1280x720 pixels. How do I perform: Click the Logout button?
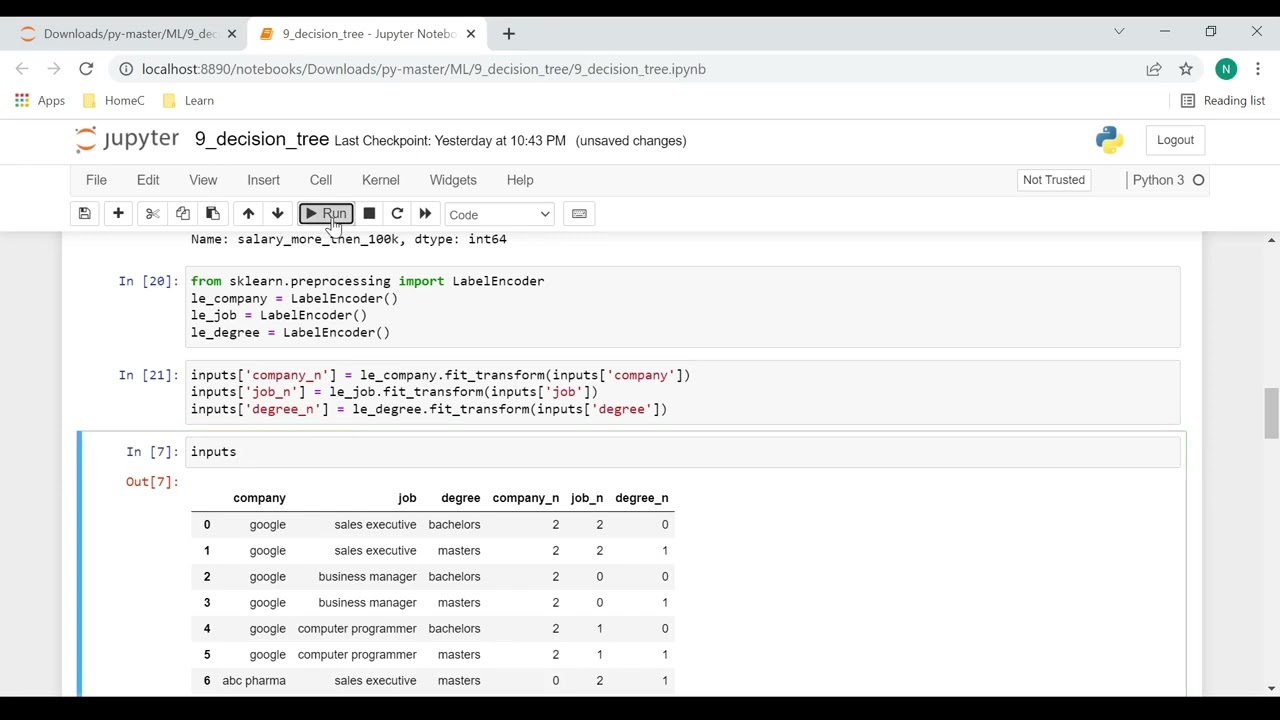tap(1175, 140)
